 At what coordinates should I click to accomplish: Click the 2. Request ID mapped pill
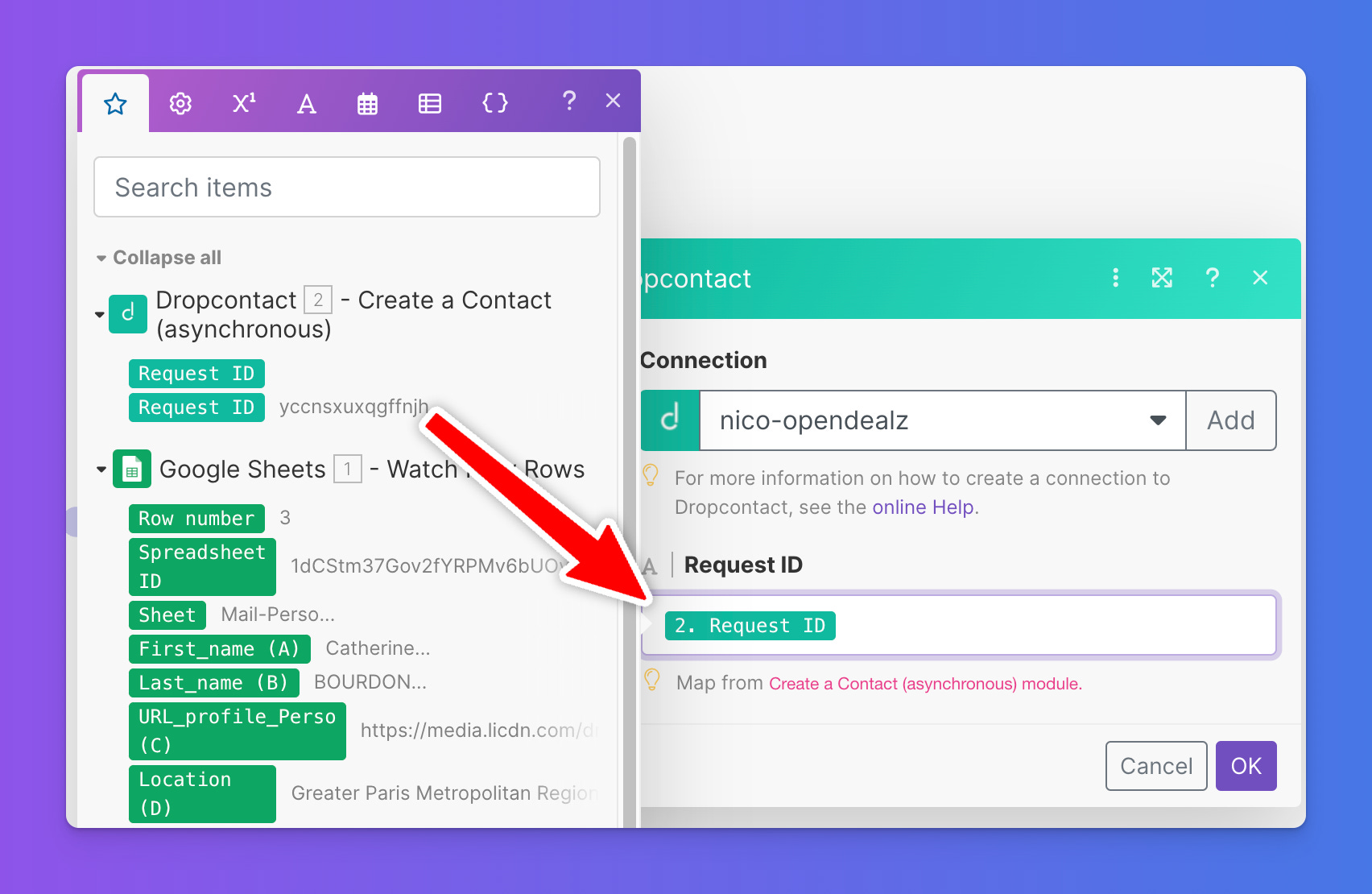point(750,626)
